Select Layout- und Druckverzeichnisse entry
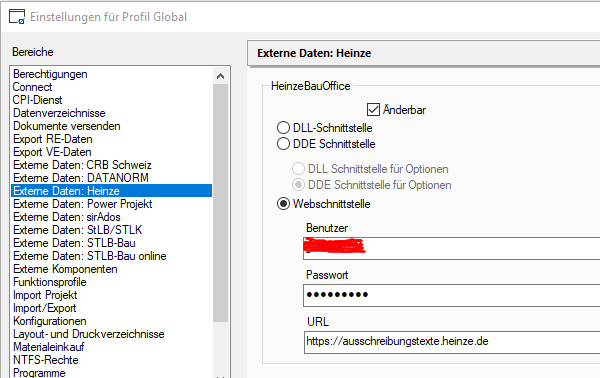The image size is (600, 378). (111, 334)
